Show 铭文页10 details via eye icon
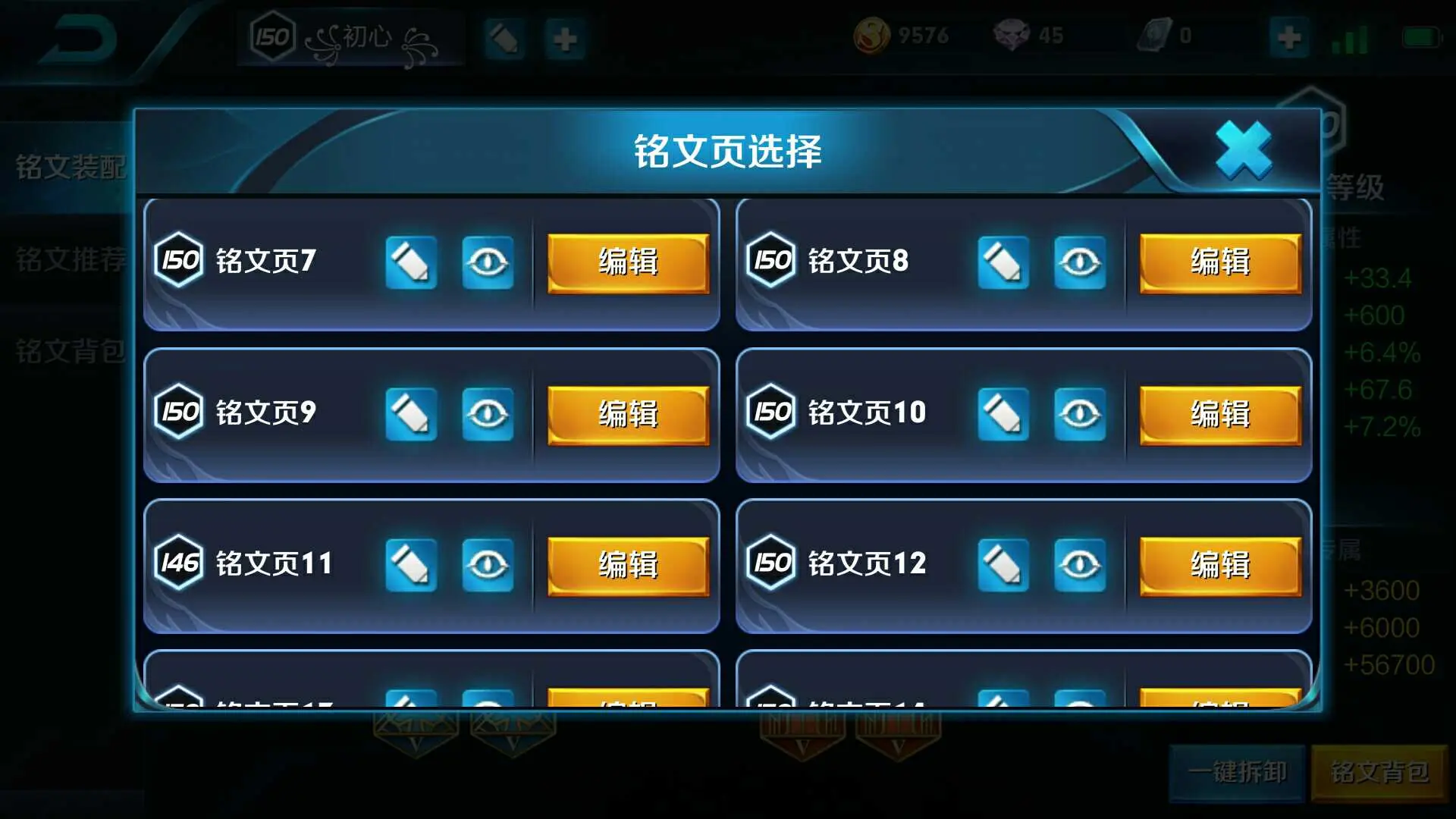 pyautogui.click(x=1080, y=414)
